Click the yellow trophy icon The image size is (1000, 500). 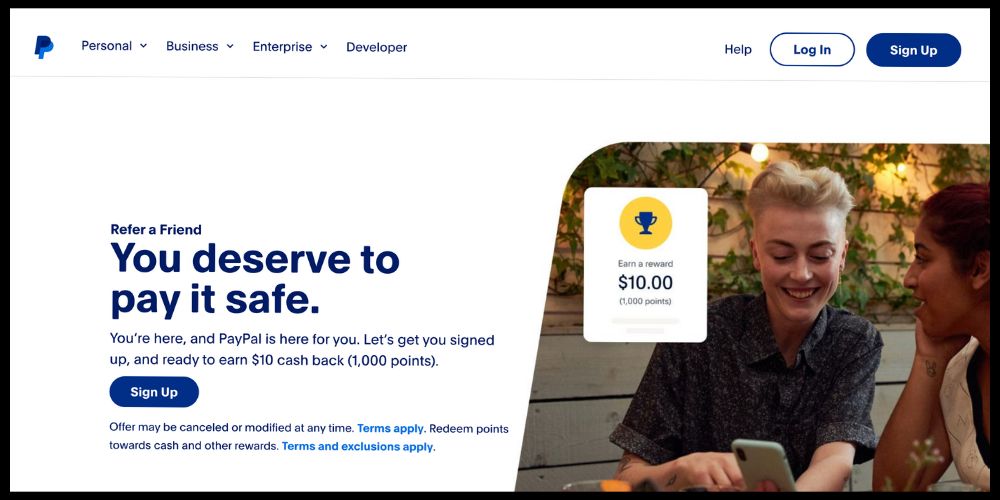point(645,223)
